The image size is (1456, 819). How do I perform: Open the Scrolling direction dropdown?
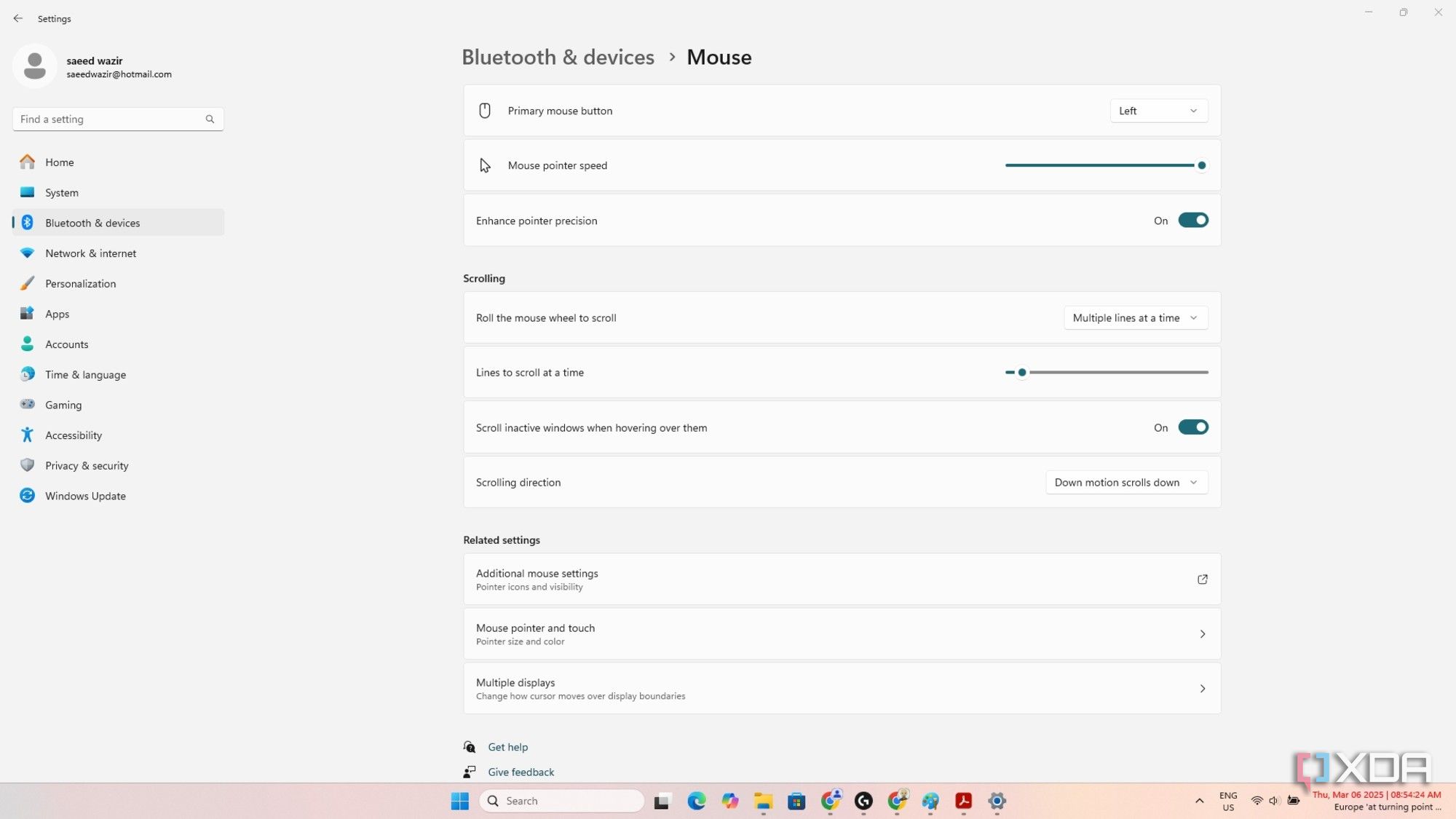[1125, 483]
